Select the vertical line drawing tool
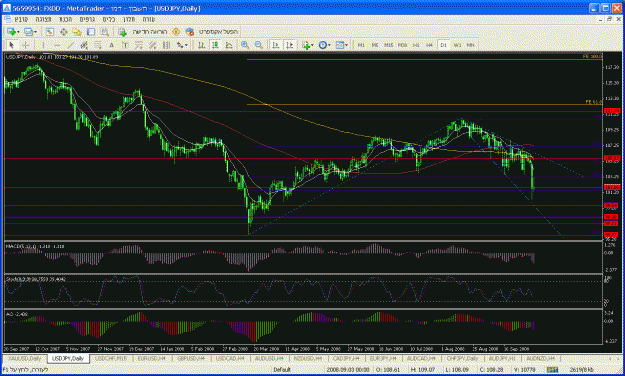Viewport: 625px width, 376px height. pos(43,45)
